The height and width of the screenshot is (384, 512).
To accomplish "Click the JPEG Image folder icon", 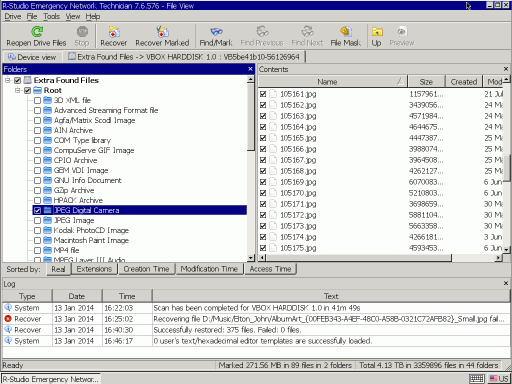I will (48, 220).
